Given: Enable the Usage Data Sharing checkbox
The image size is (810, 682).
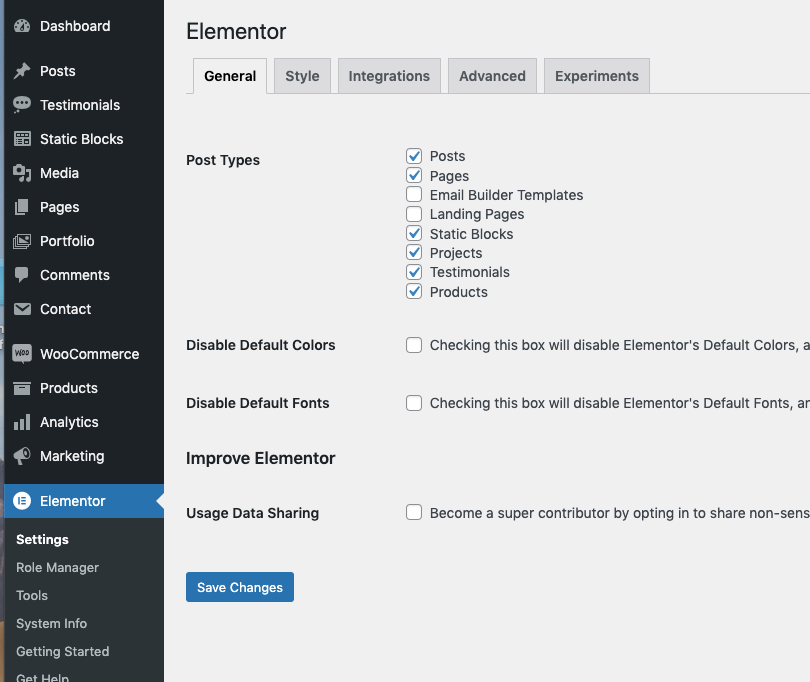Looking at the screenshot, I should pos(414,513).
